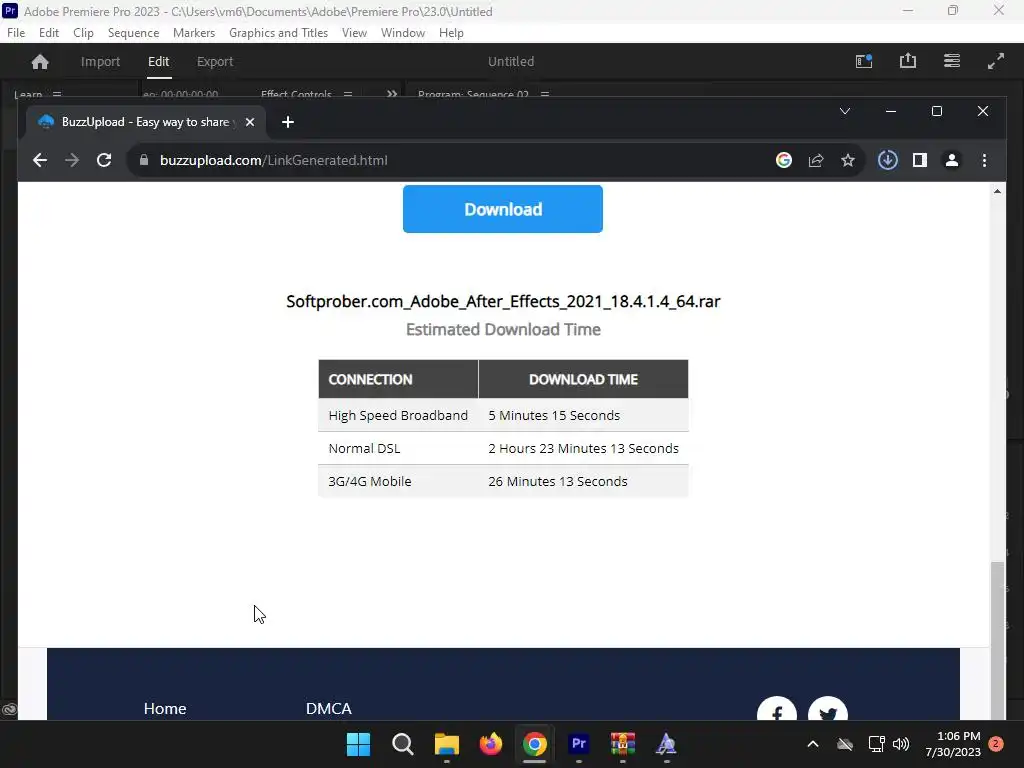
Task: Open Premiere workspaces panel icon
Action: pos(864,61)
